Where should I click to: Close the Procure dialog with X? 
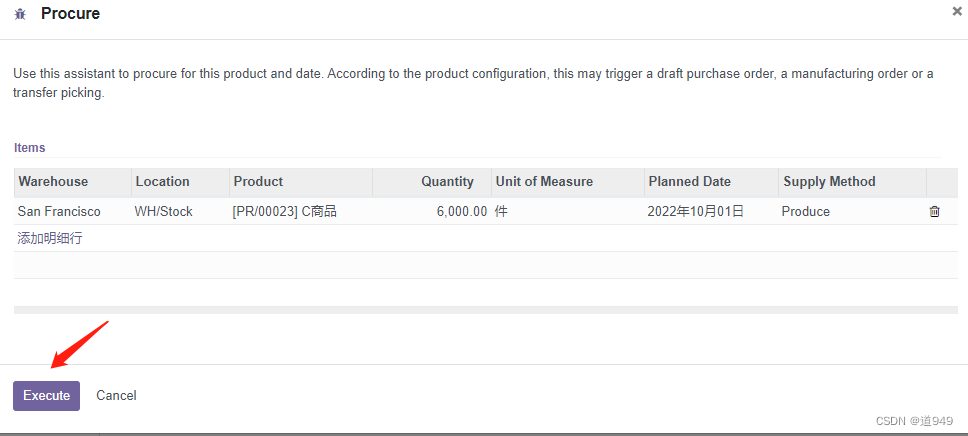click(x=957, y=10)
